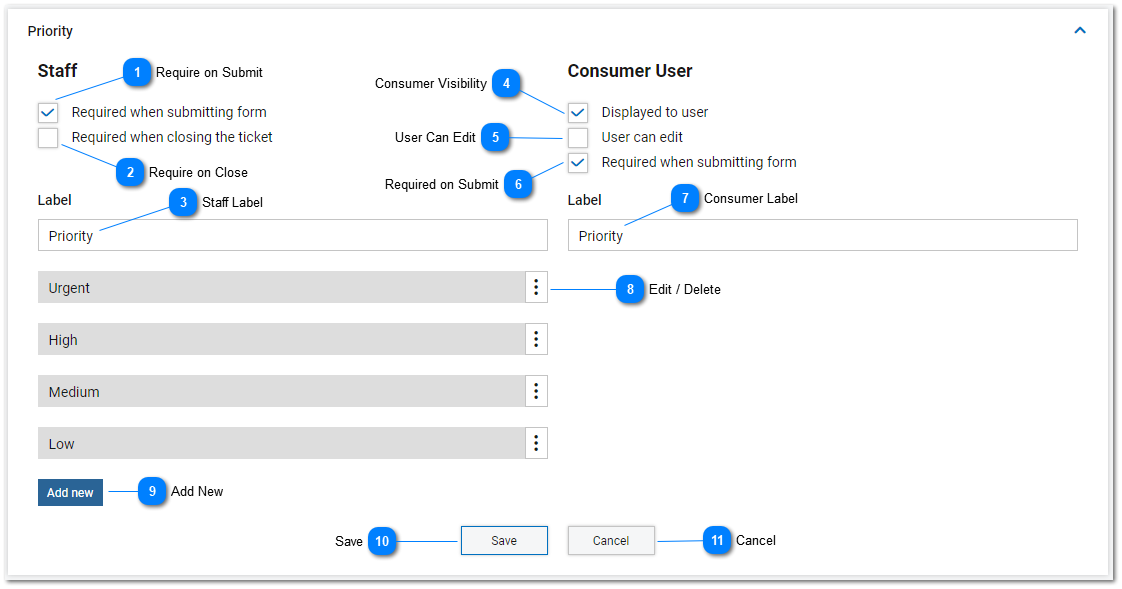Viewport: 1122px width, 589px height.
Task: Cancel the priority changes
Action: tap(611, 540)
